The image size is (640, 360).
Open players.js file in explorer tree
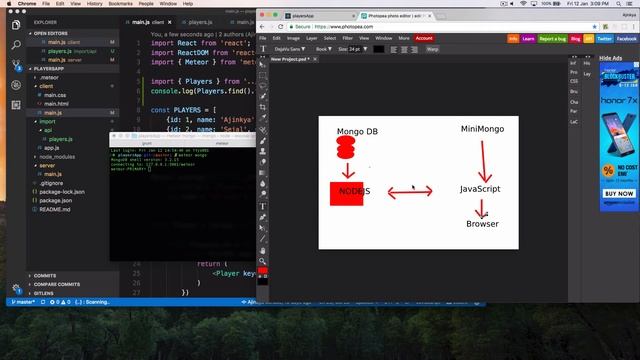coord(60,139)
